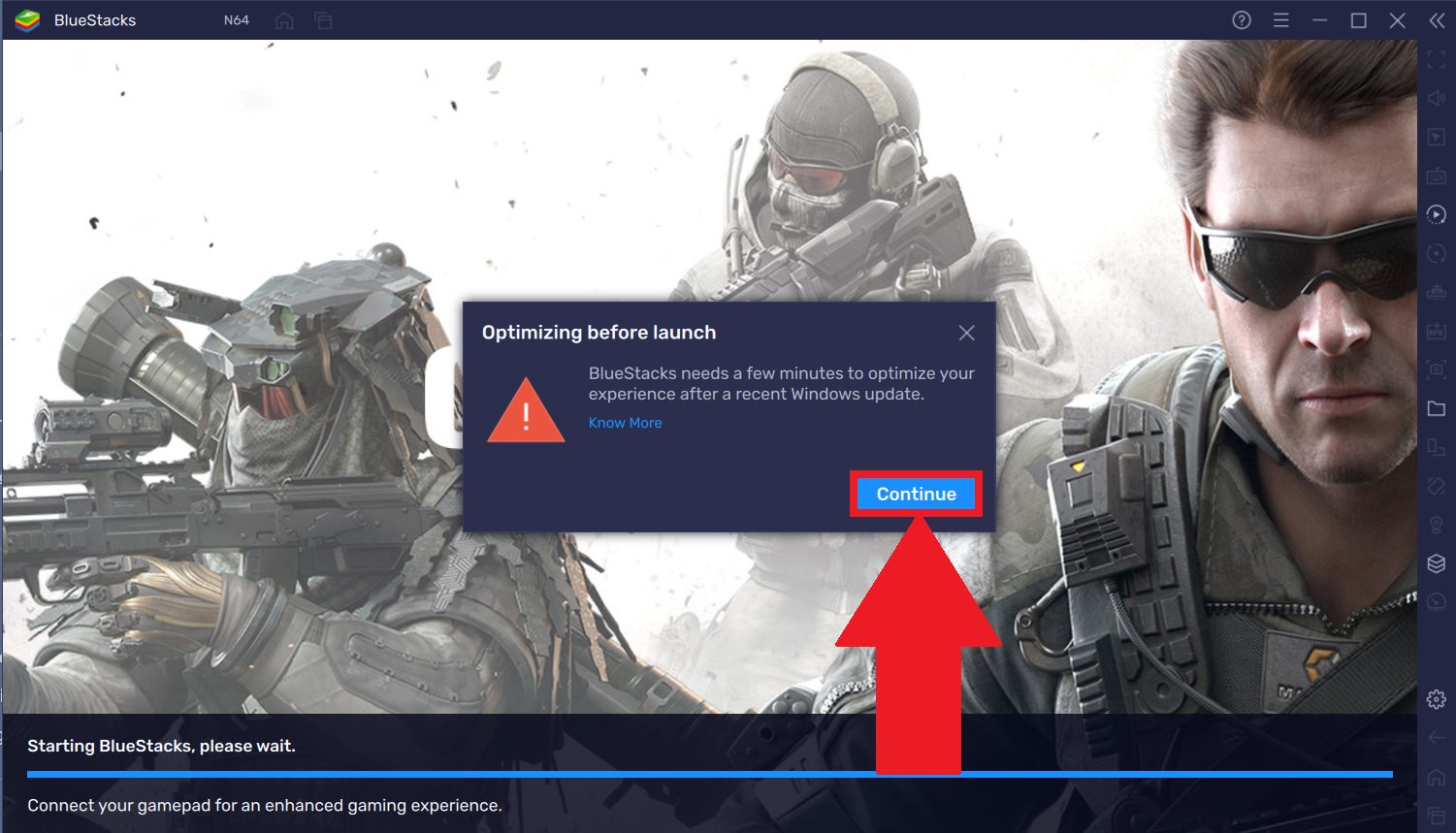
Task: Click the install APK sidebar icon
Action: [1437, 331]
